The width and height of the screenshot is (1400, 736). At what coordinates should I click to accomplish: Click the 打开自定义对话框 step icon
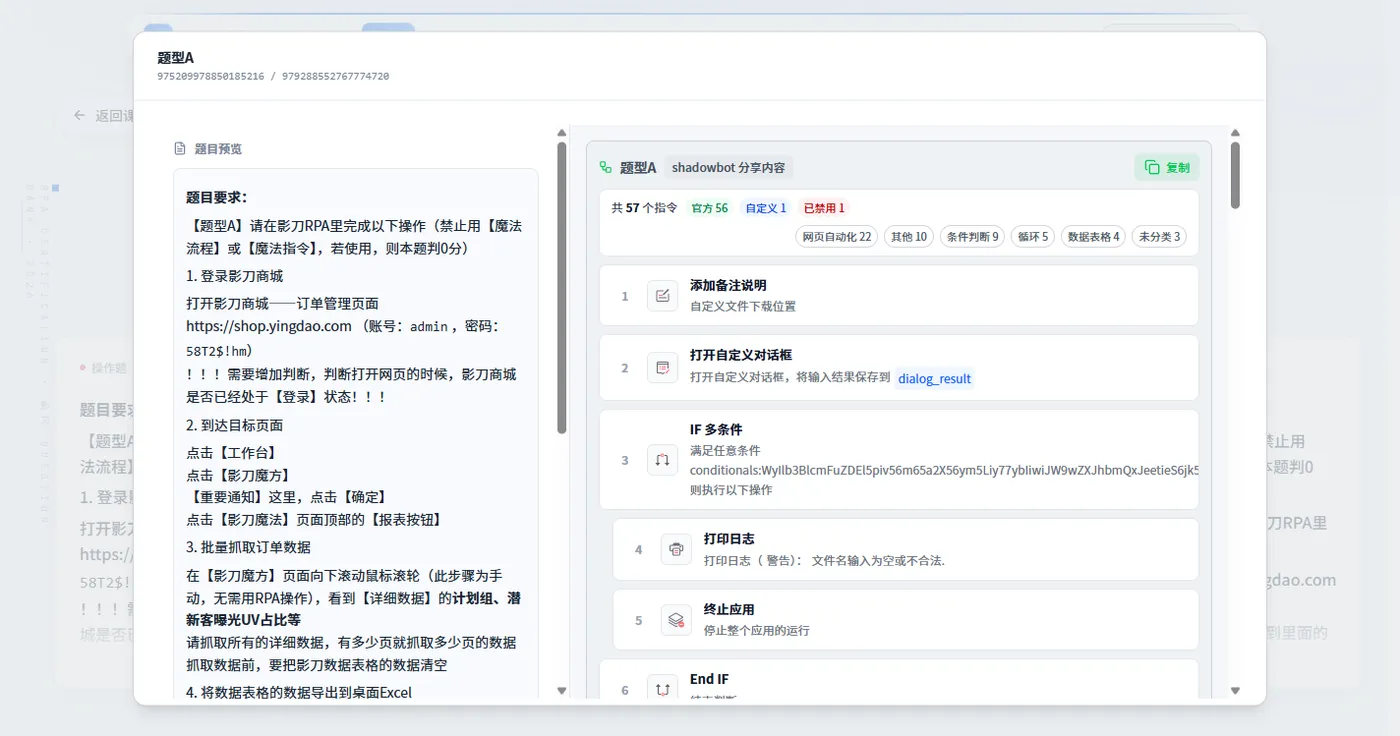pos(662,368)
